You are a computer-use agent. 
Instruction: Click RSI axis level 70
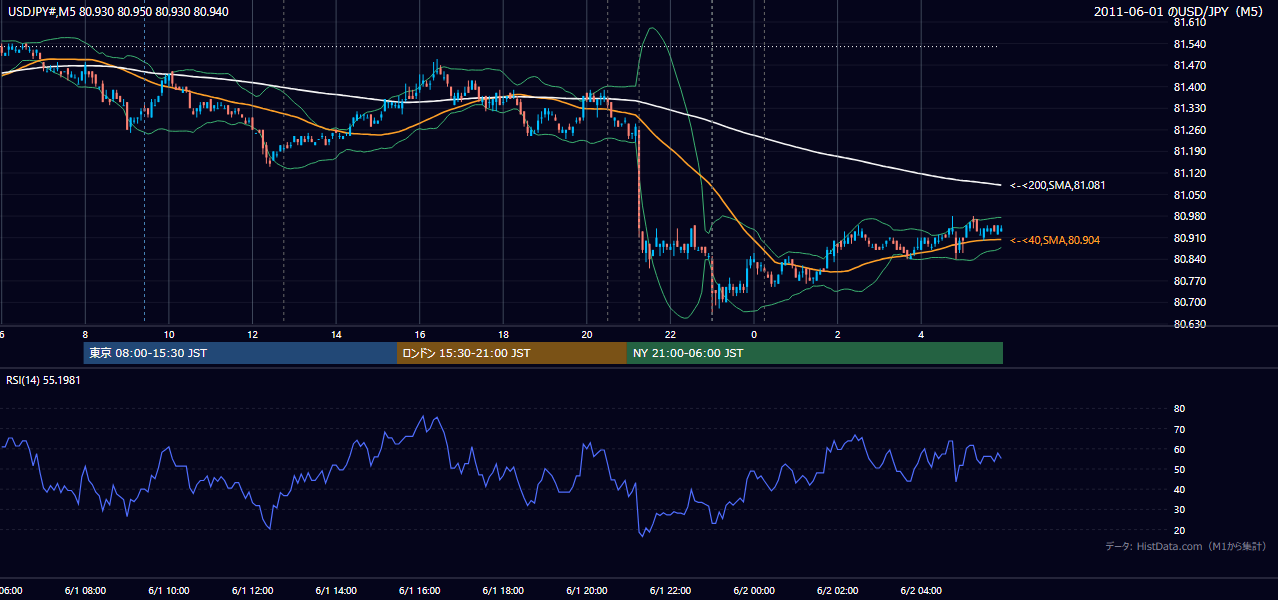click(x=1179, y=429)
